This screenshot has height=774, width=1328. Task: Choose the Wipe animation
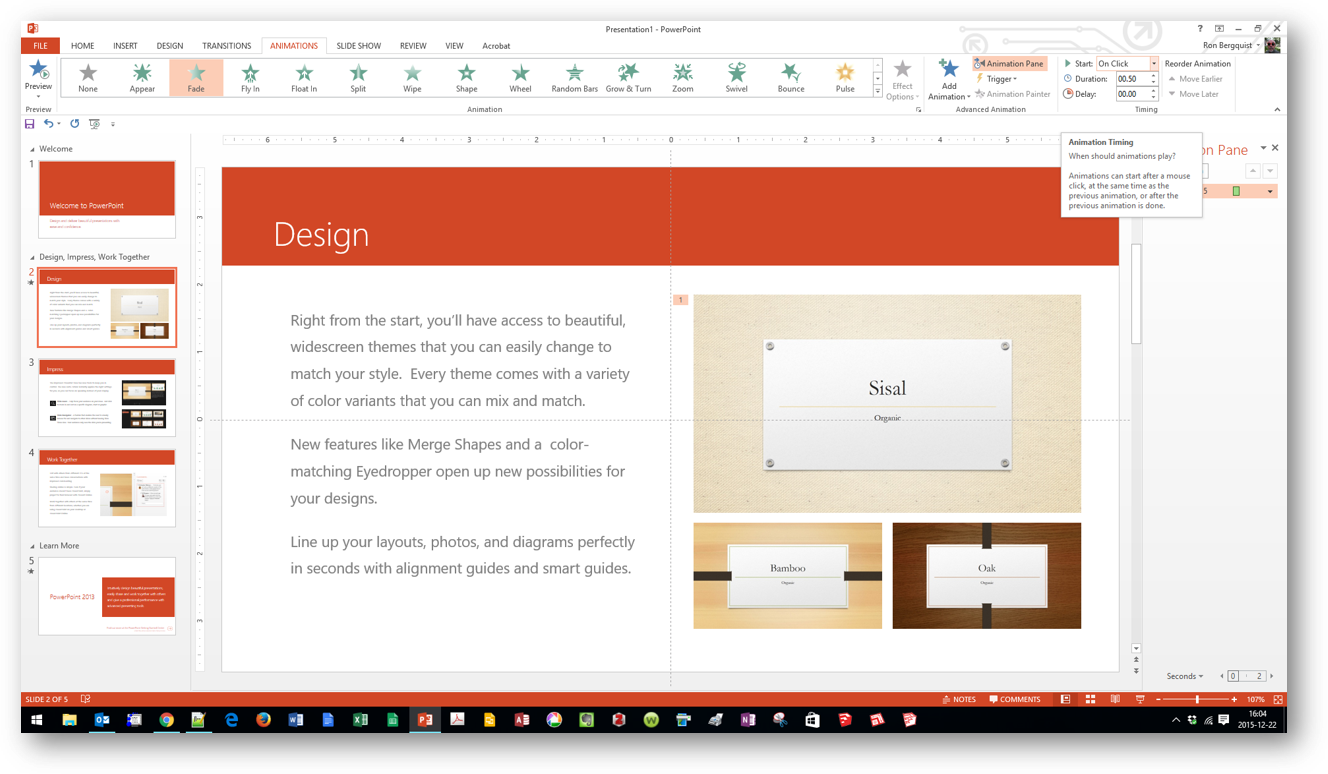click(x=412, y=77)
